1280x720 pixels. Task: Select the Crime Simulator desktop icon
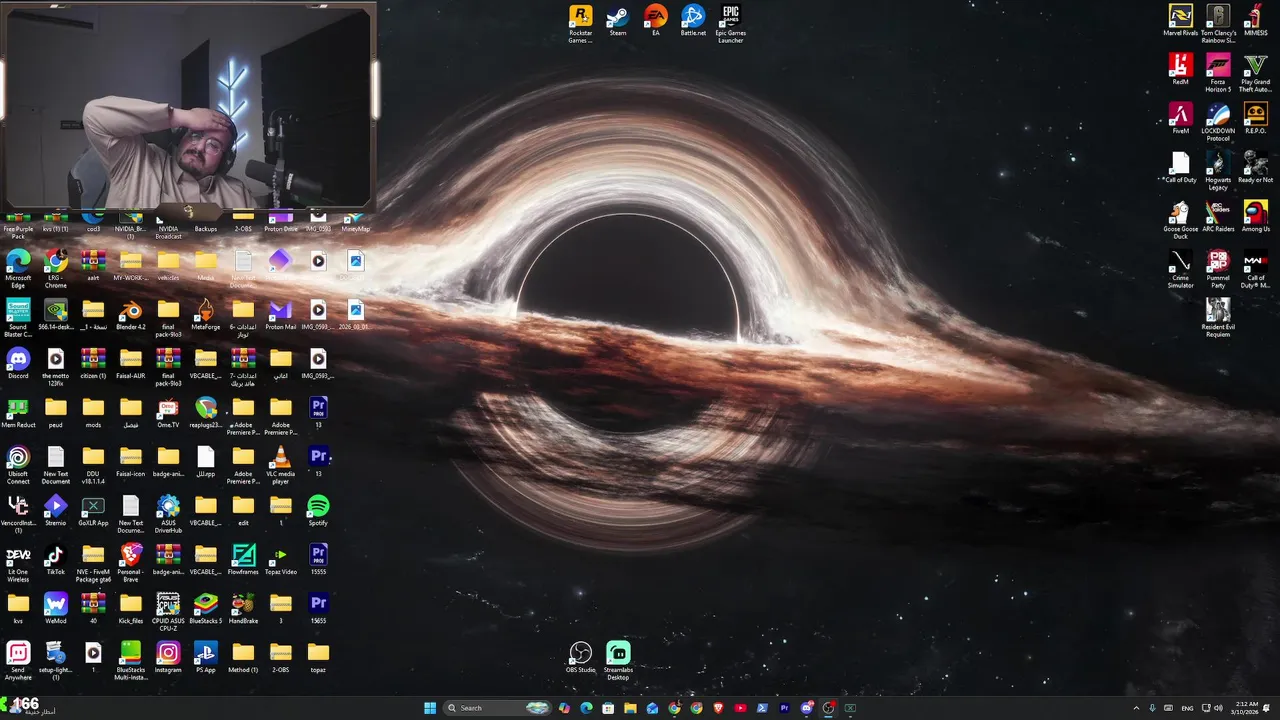coord(1180,268)
